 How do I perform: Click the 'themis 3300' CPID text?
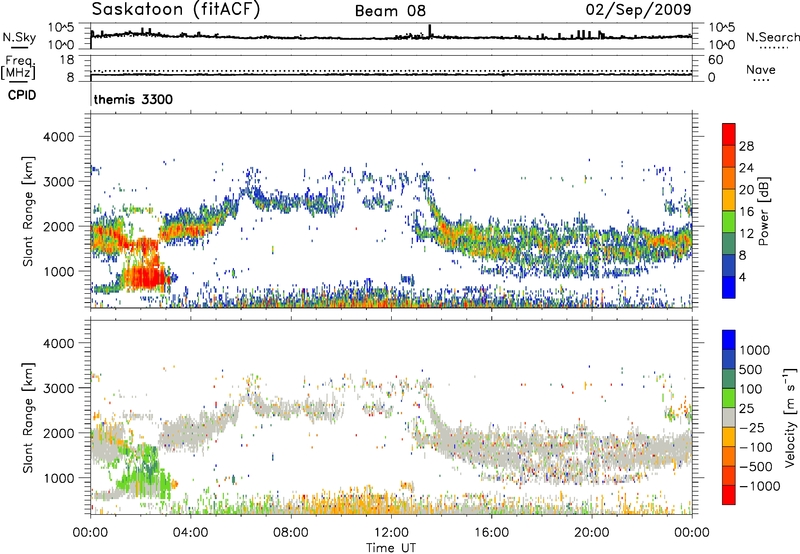pos(133,99)
